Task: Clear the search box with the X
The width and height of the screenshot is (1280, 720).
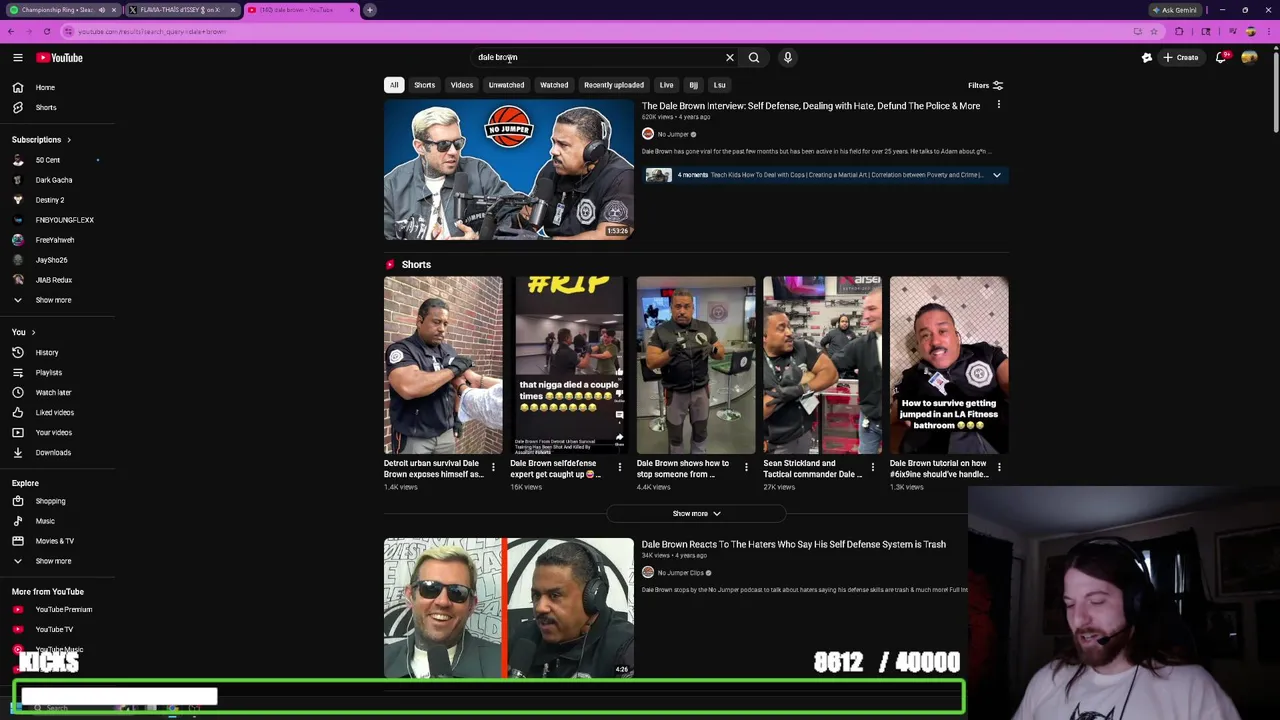Action: (730, 58)
